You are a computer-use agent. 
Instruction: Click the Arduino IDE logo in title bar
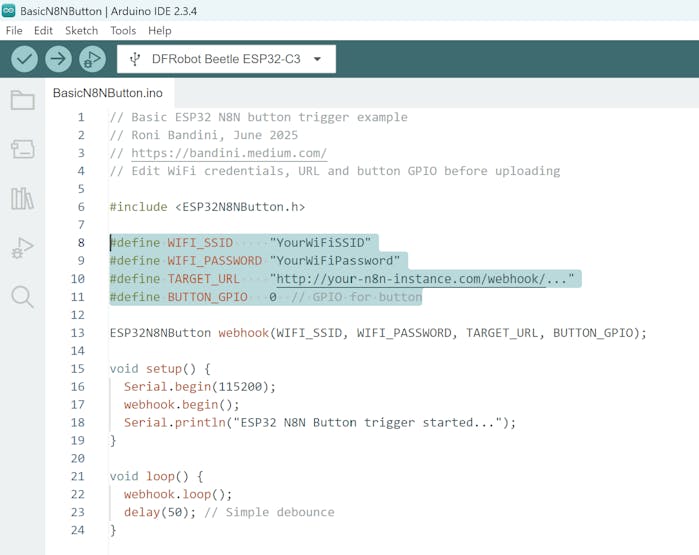tap(8, 11)
